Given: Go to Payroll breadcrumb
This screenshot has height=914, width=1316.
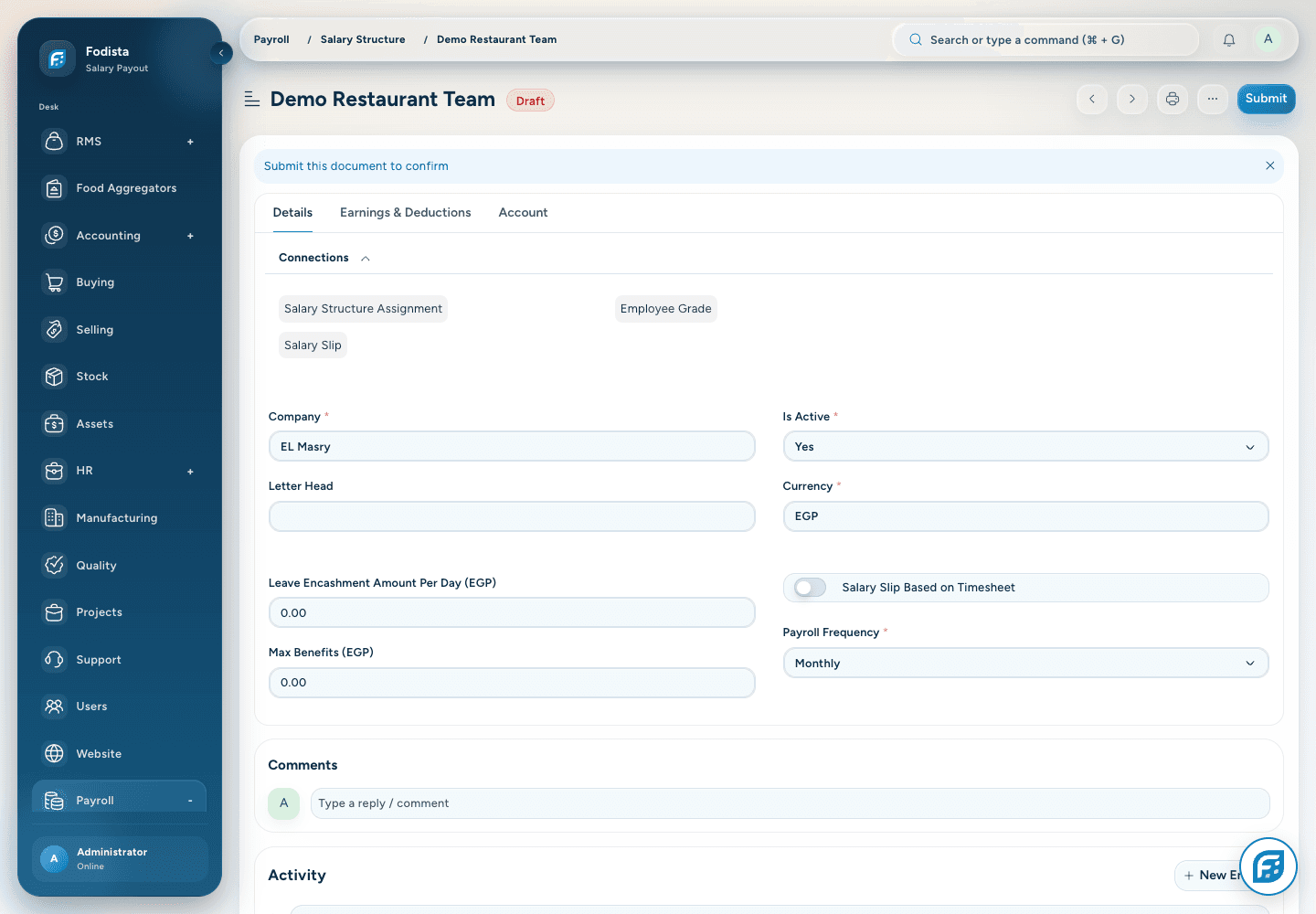Looking at the screenshot, I should click(271, 40).
